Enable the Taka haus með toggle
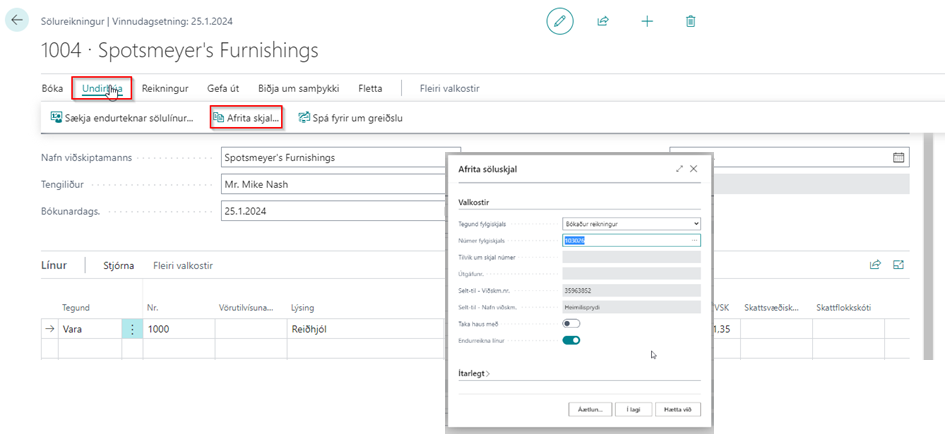This screenshot has width=945, height=434. tap(571, 323)
